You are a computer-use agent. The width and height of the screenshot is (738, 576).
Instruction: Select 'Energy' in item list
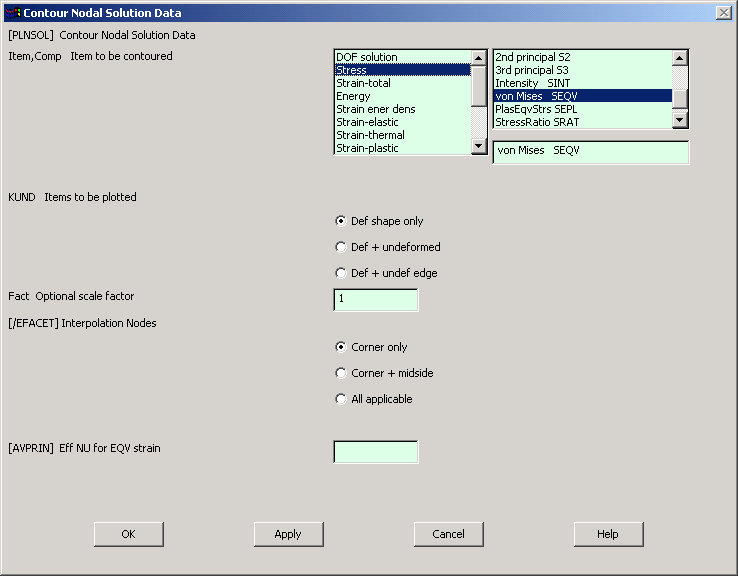tap(403, 96)
